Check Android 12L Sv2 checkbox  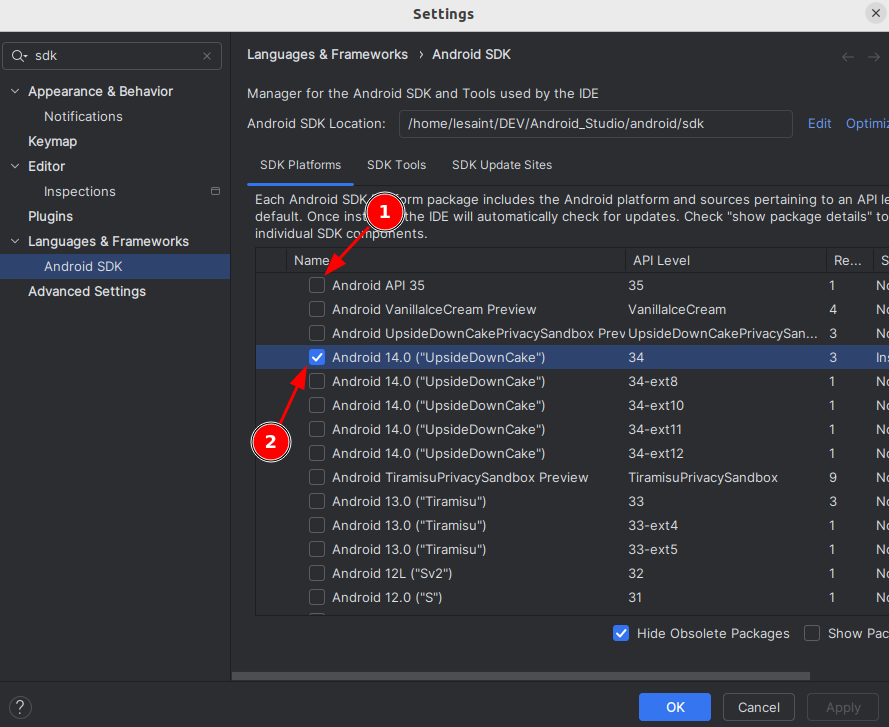(x=317, y=573)
